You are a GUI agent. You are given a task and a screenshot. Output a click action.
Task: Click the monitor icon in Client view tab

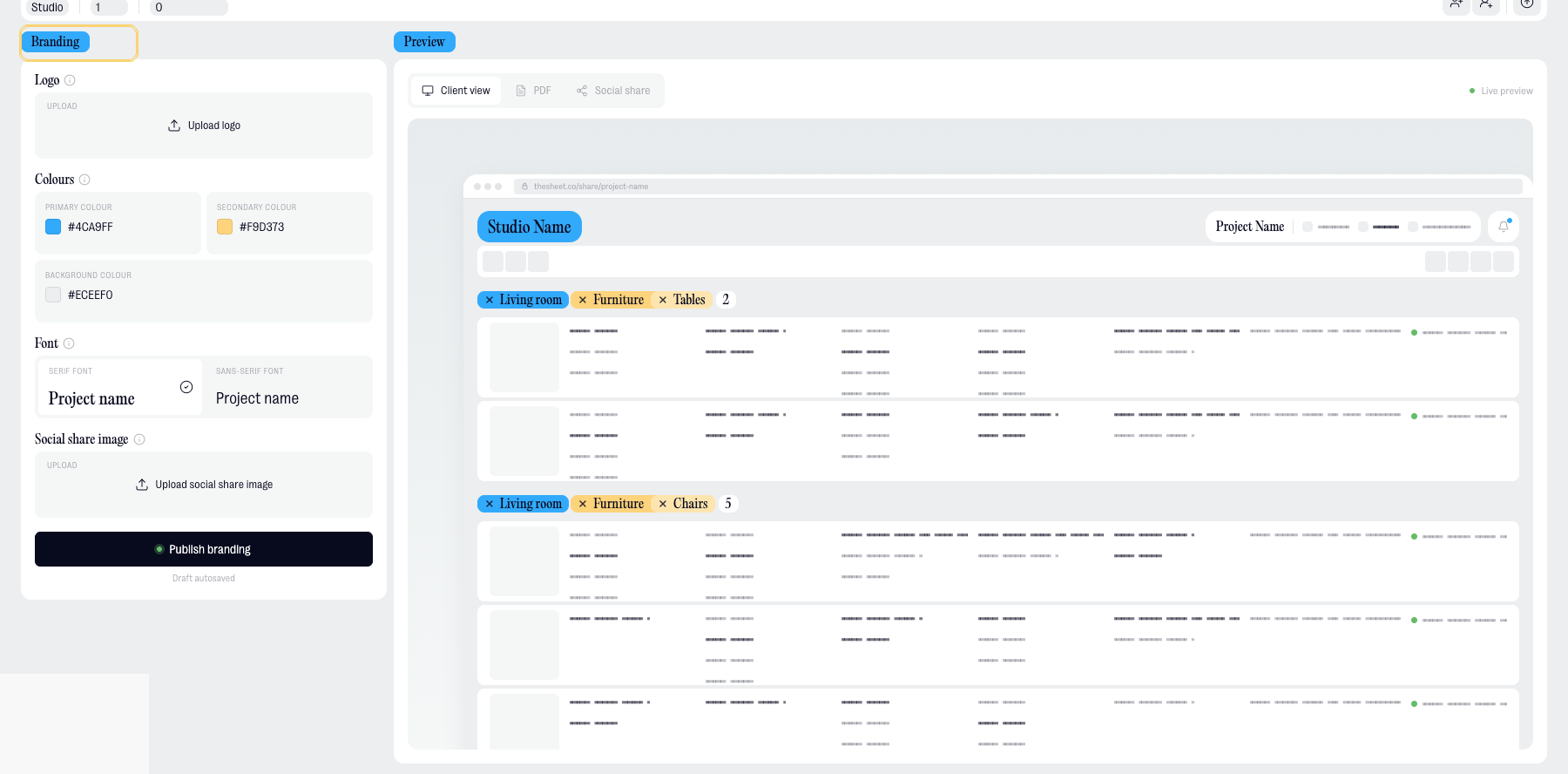click(428, 91)
